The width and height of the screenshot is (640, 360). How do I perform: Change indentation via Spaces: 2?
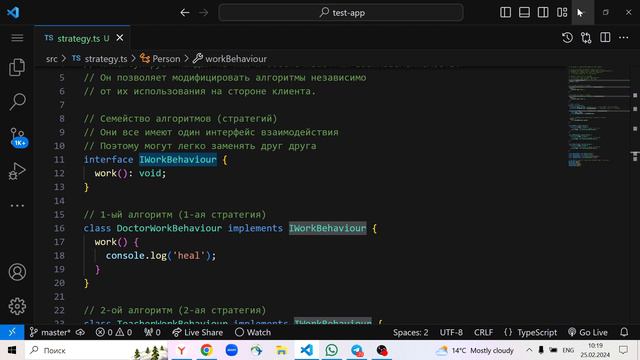pyautogui.click(x=411, y=332)
